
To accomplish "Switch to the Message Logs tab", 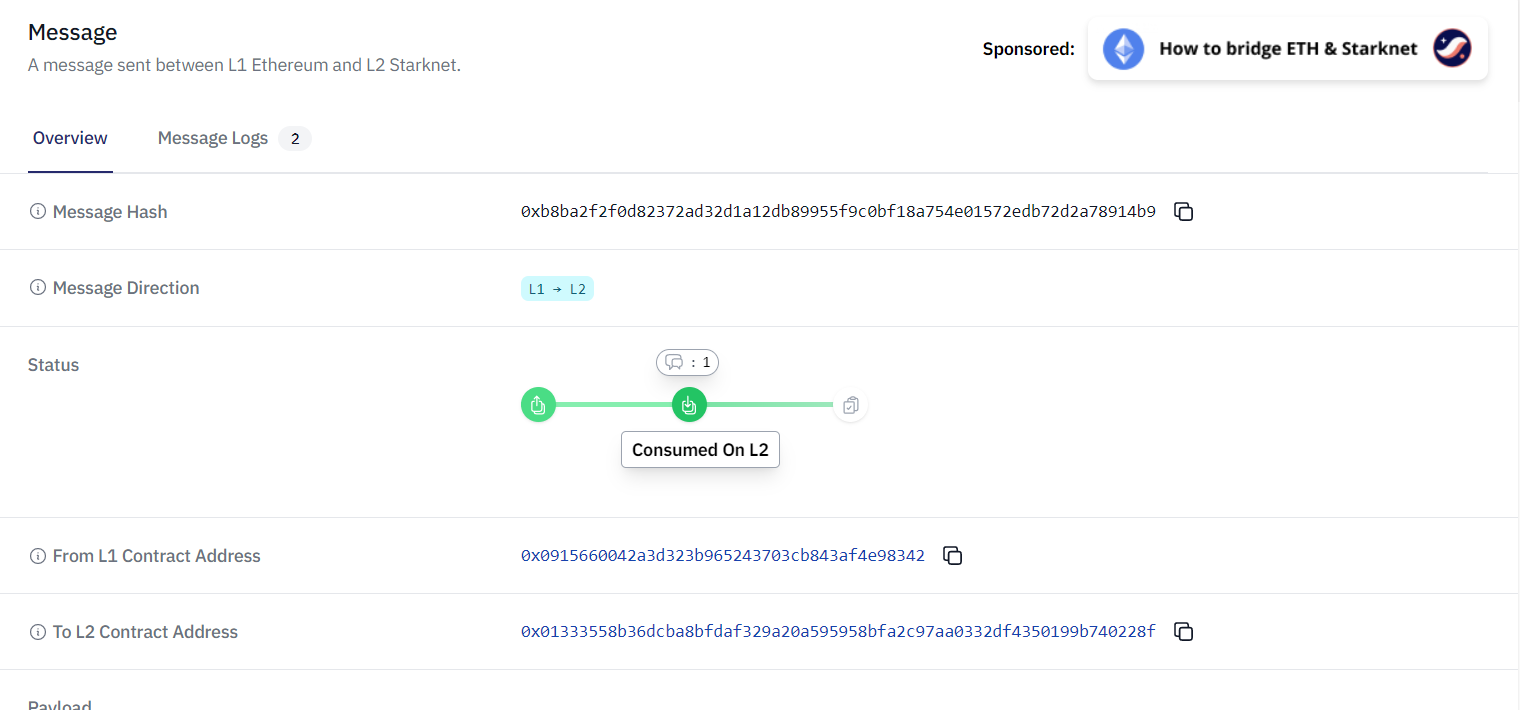I will [x=213, y=137].
